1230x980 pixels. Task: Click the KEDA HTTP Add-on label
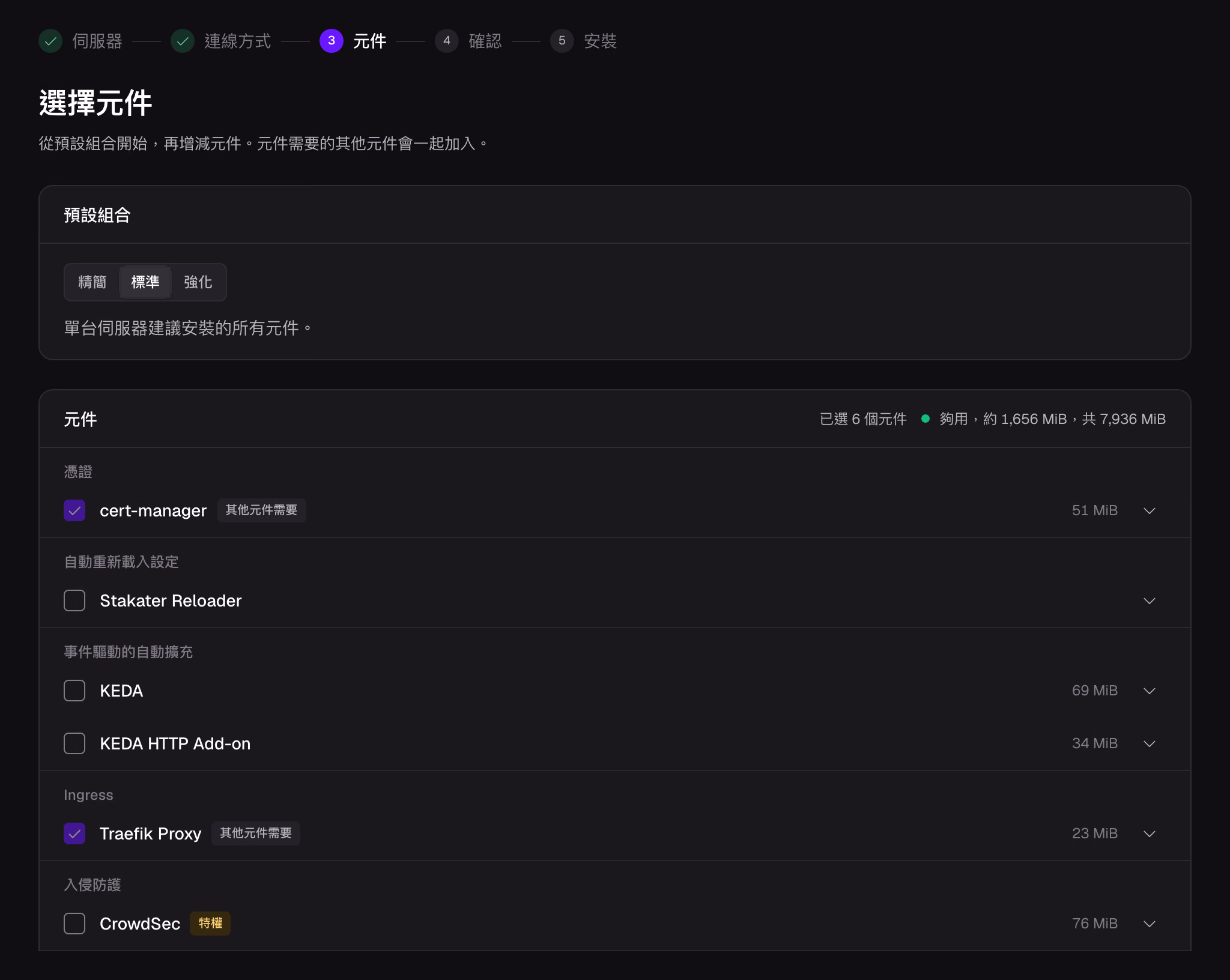tap(175, 743)
